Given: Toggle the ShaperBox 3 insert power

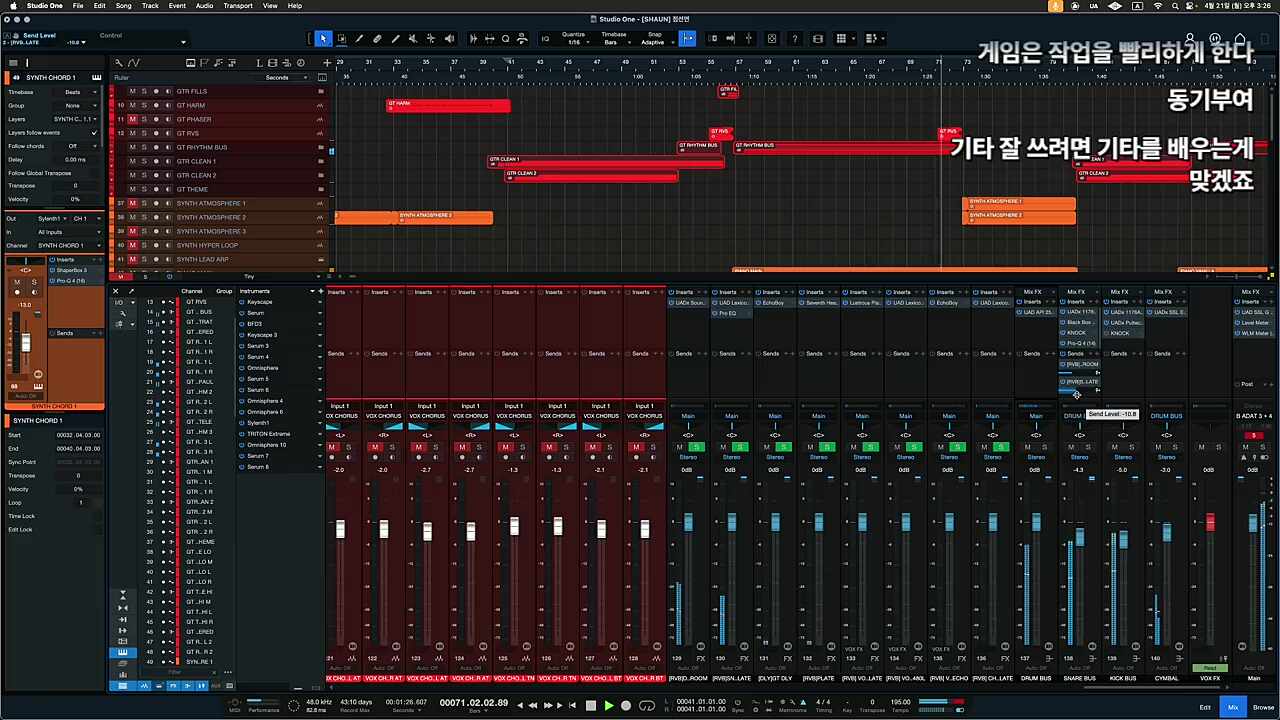Looking at the screenshot, I should click(53, 270).
